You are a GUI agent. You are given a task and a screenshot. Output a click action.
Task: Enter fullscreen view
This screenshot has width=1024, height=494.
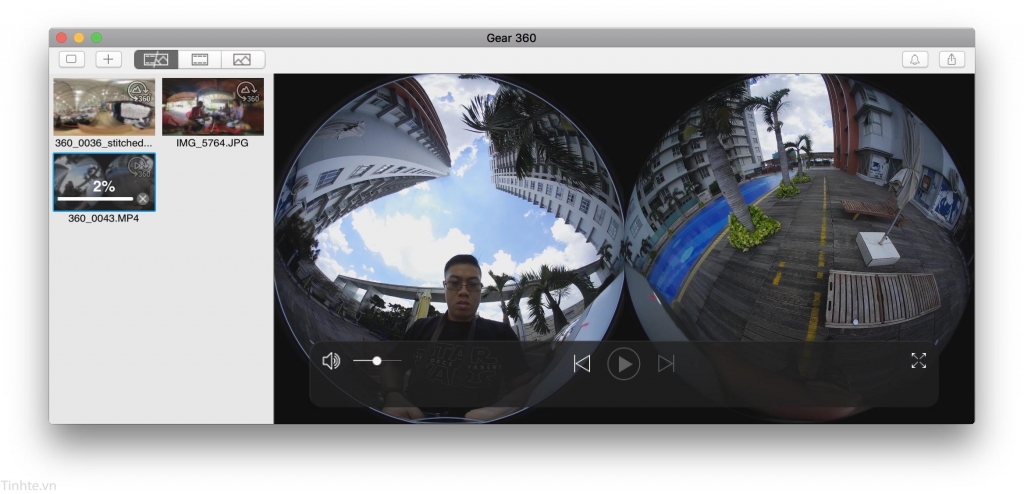click(x=919, y=361)
